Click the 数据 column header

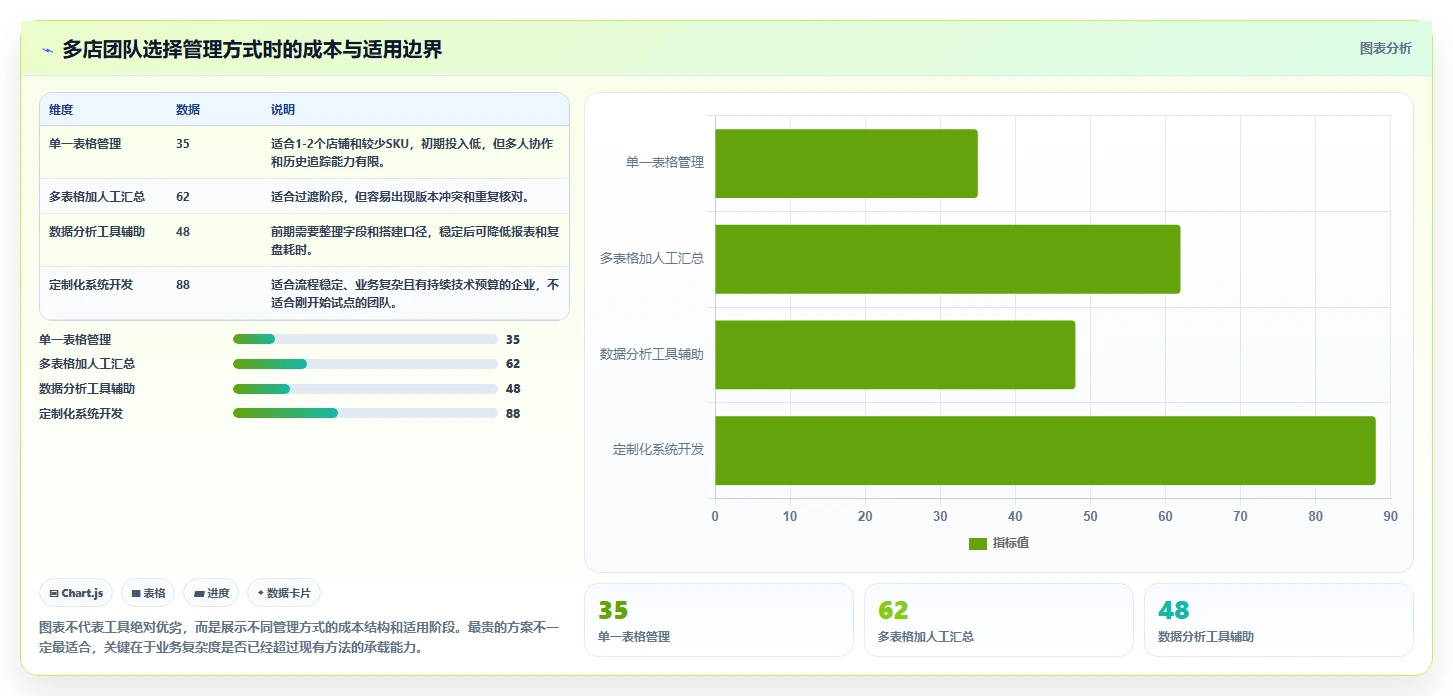pos(188,110)
